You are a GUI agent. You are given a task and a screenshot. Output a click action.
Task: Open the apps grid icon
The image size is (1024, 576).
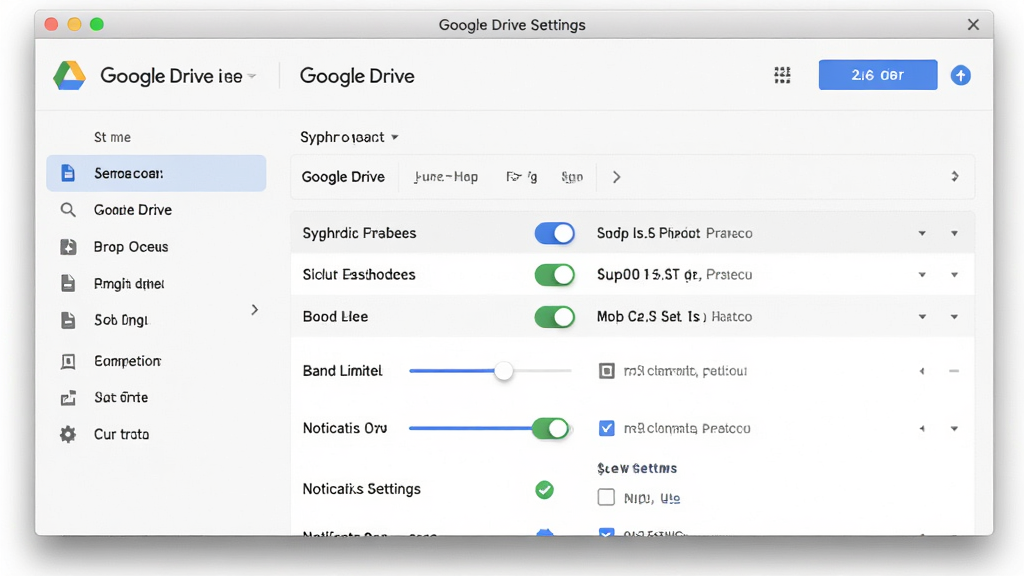tap(782, 75)
